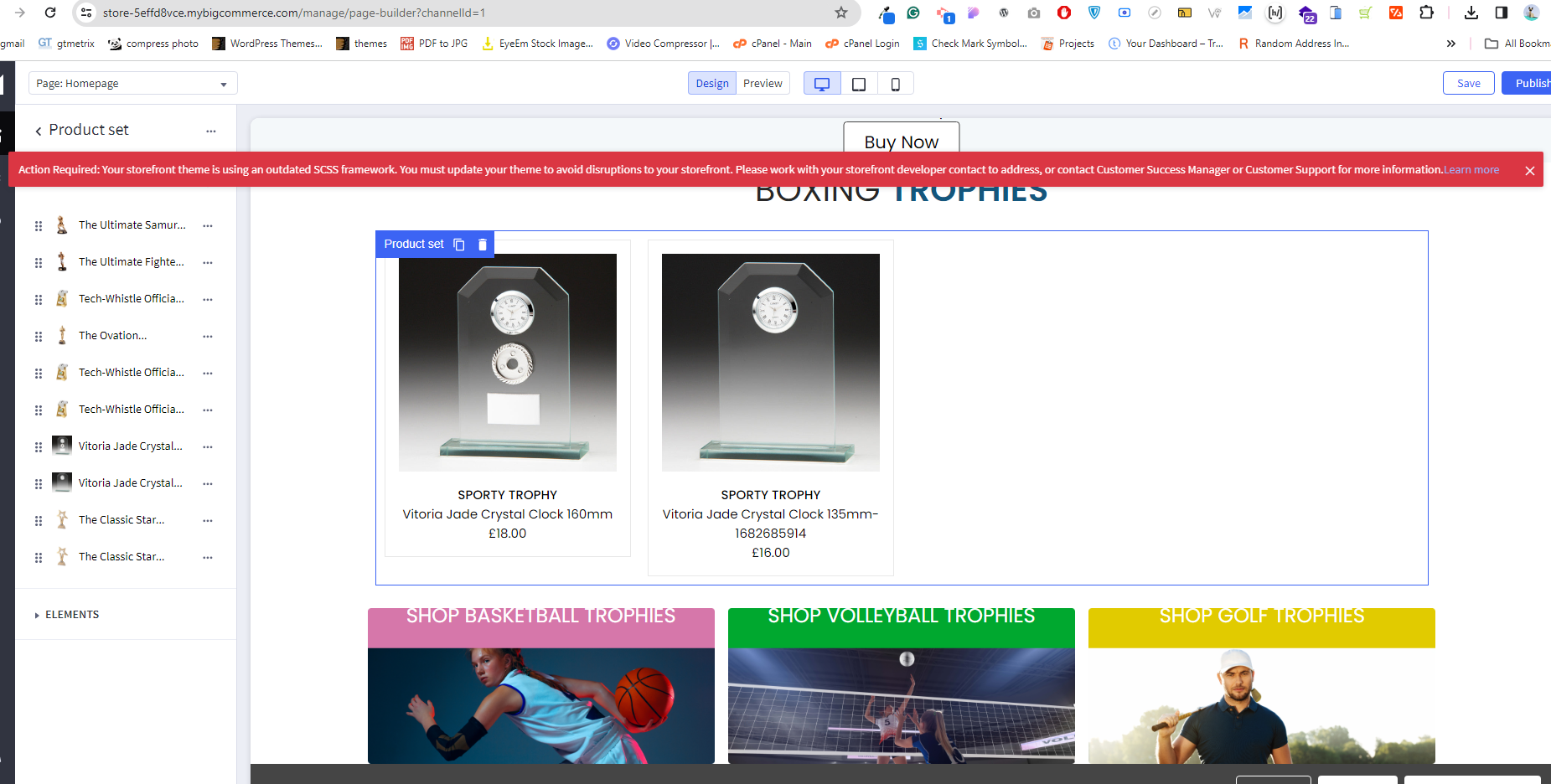
Task: Switch to Design mode
Action: (x=712, y=84)
